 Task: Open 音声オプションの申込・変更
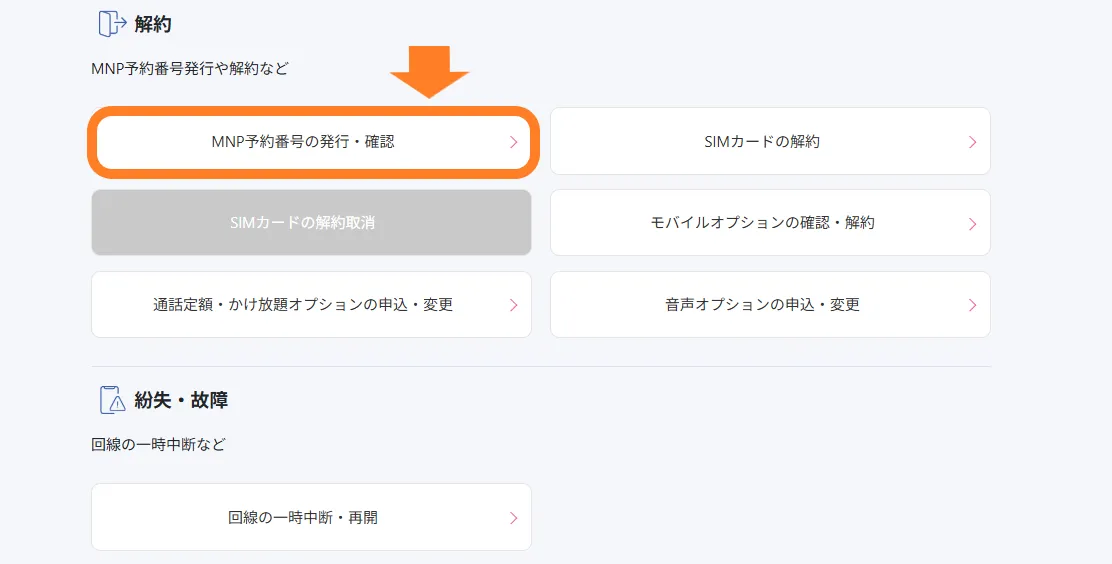pos(761,305)
